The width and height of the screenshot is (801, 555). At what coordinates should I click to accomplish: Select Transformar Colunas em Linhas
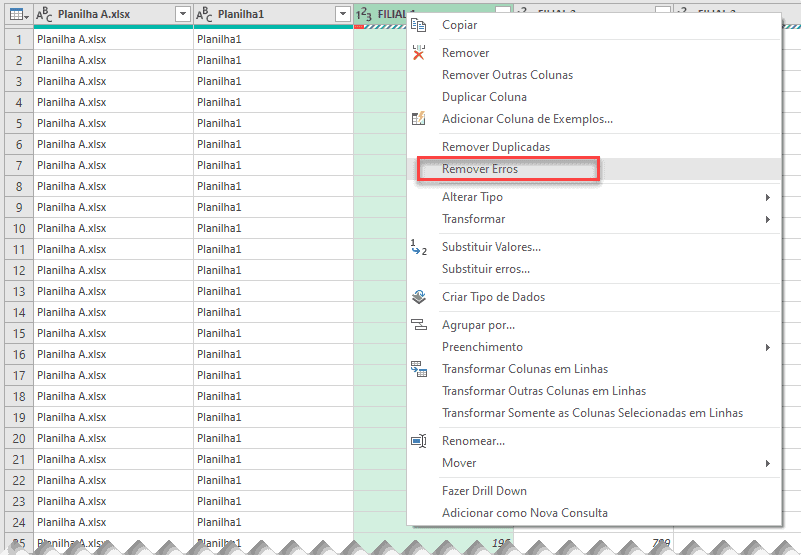click(594, 369)
